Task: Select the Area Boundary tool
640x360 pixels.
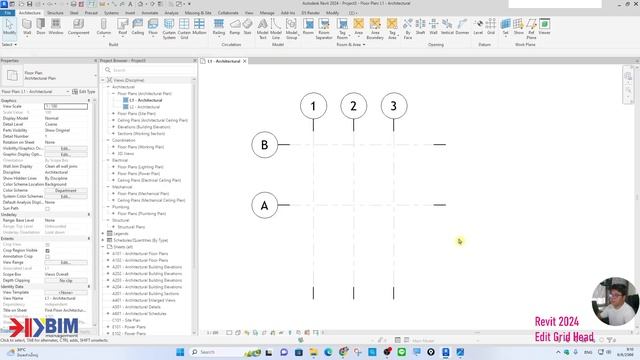Action: [375, 29]
